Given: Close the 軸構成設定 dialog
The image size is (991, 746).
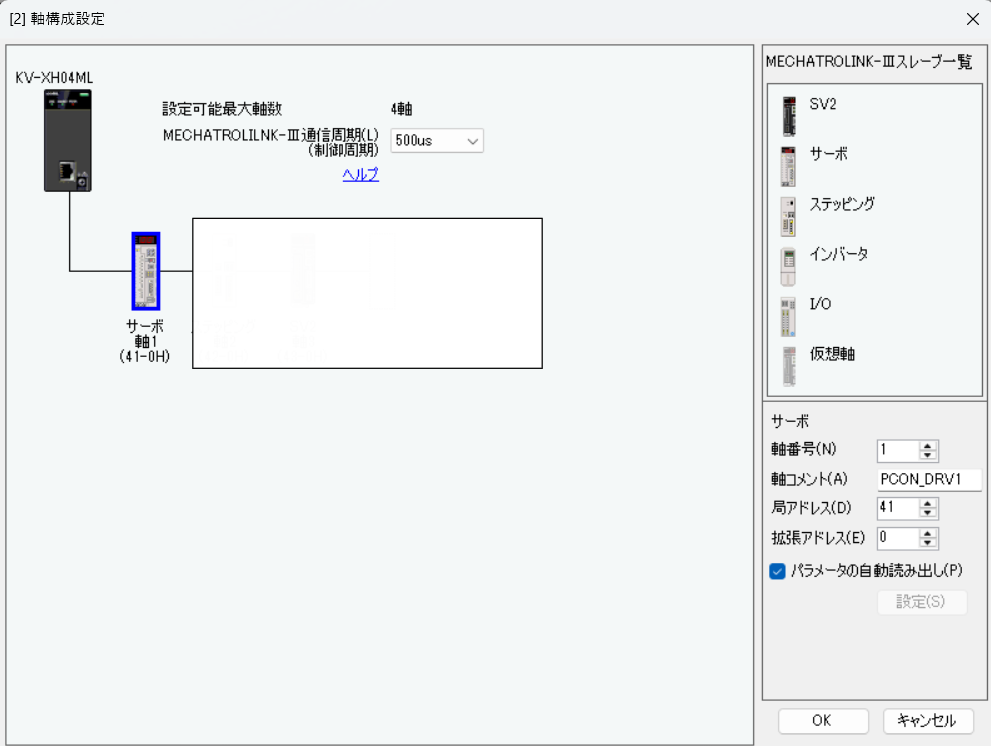Looking at the screenshot, I should click(x=973, y=19).
